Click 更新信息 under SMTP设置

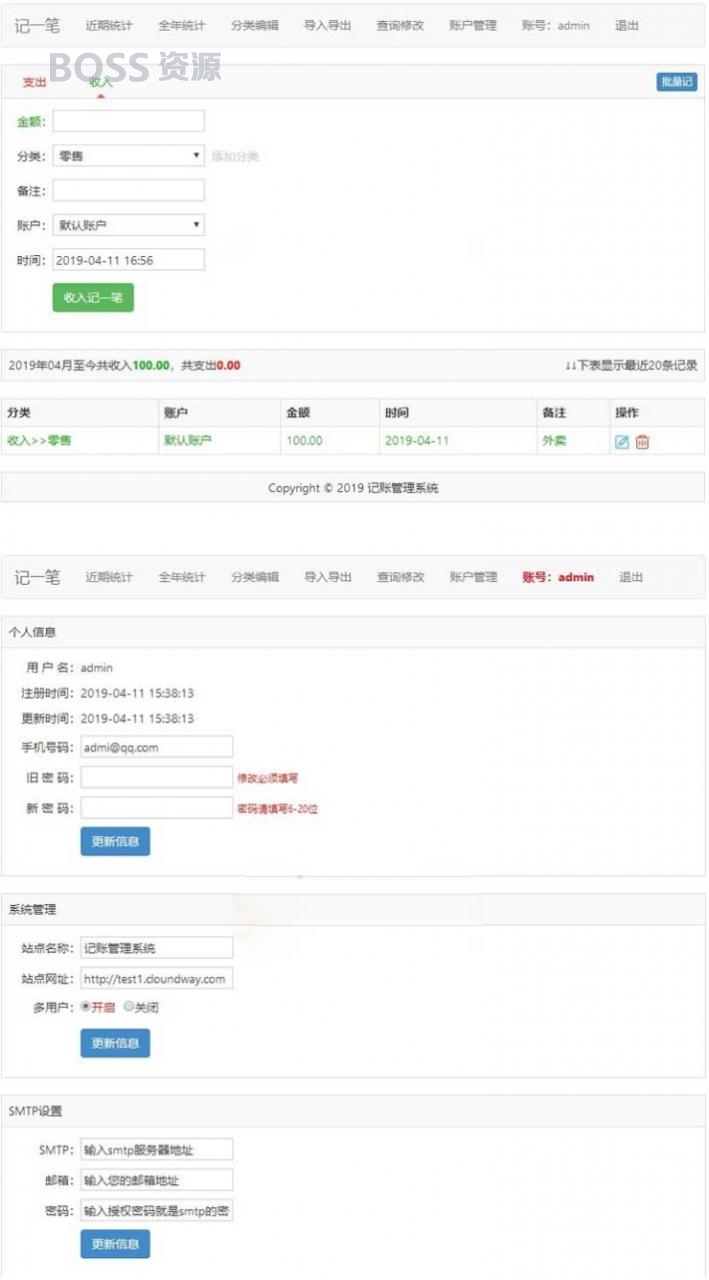point(115,1244)
